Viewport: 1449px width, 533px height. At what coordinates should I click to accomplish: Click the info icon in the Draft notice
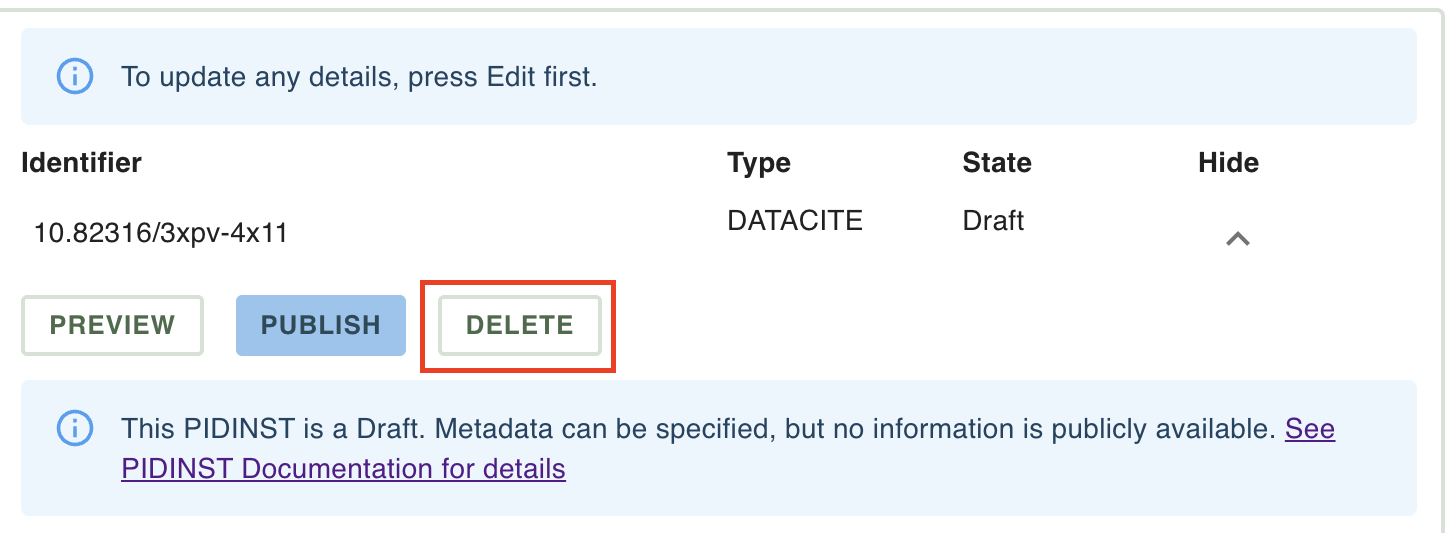click(x=75, y=429)
